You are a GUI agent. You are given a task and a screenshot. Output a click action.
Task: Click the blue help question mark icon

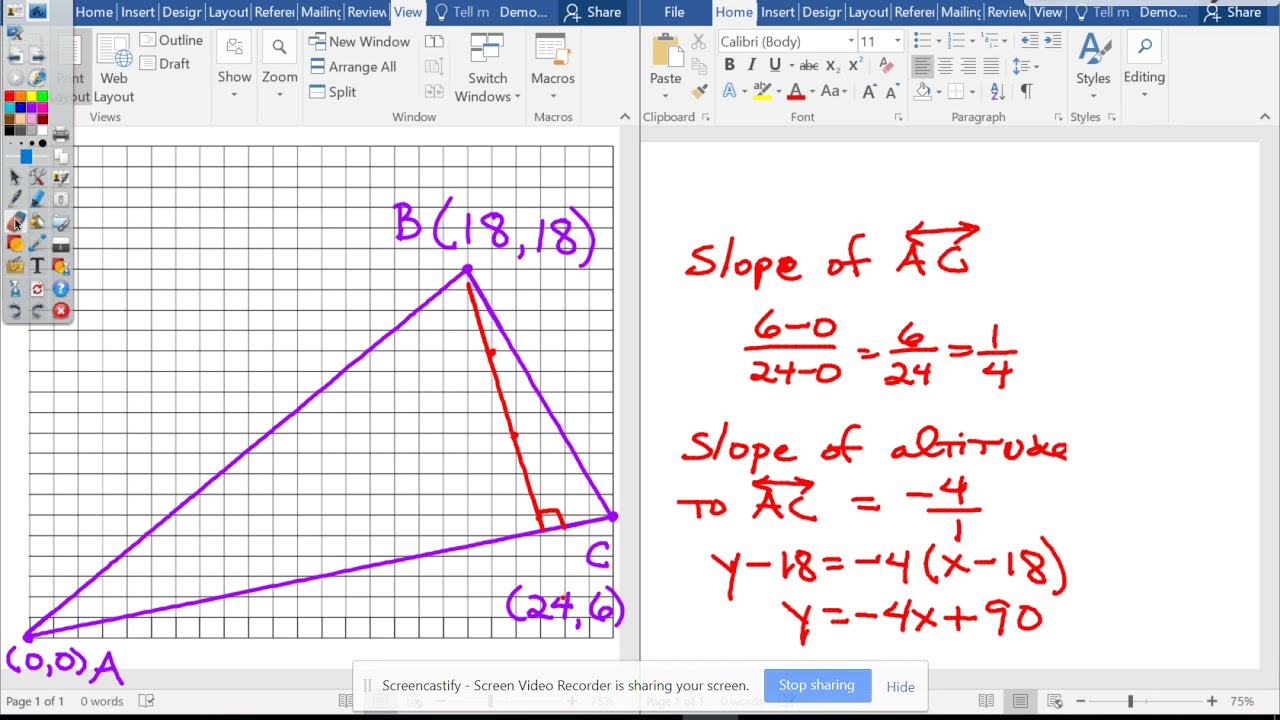61,289
